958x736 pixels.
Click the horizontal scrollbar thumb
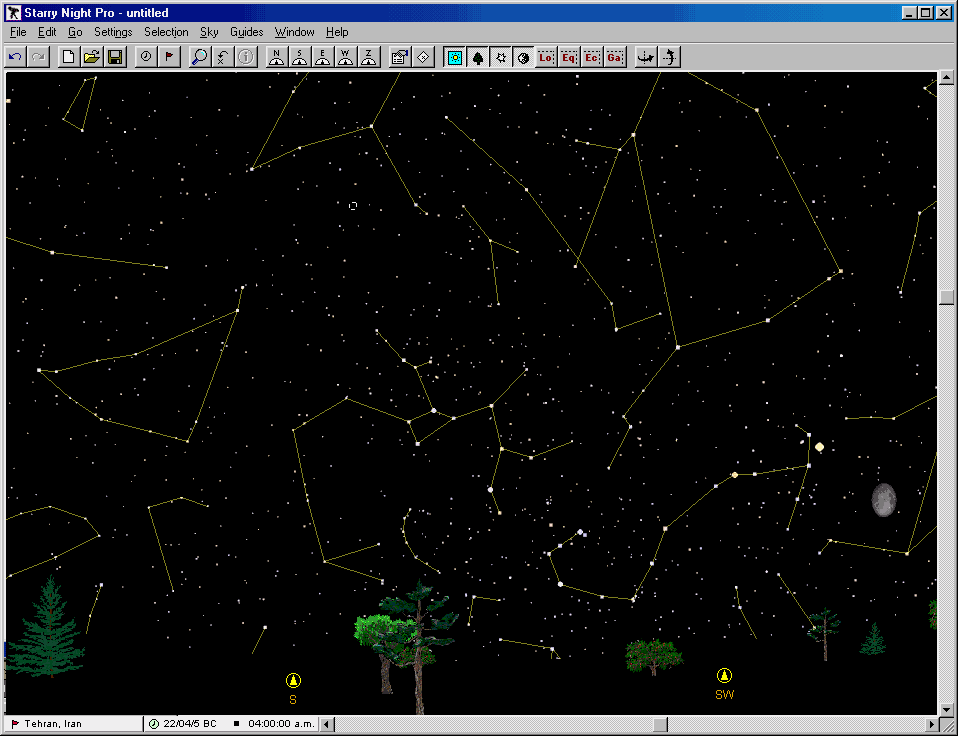pyautogui.click(x=660, y=724)
